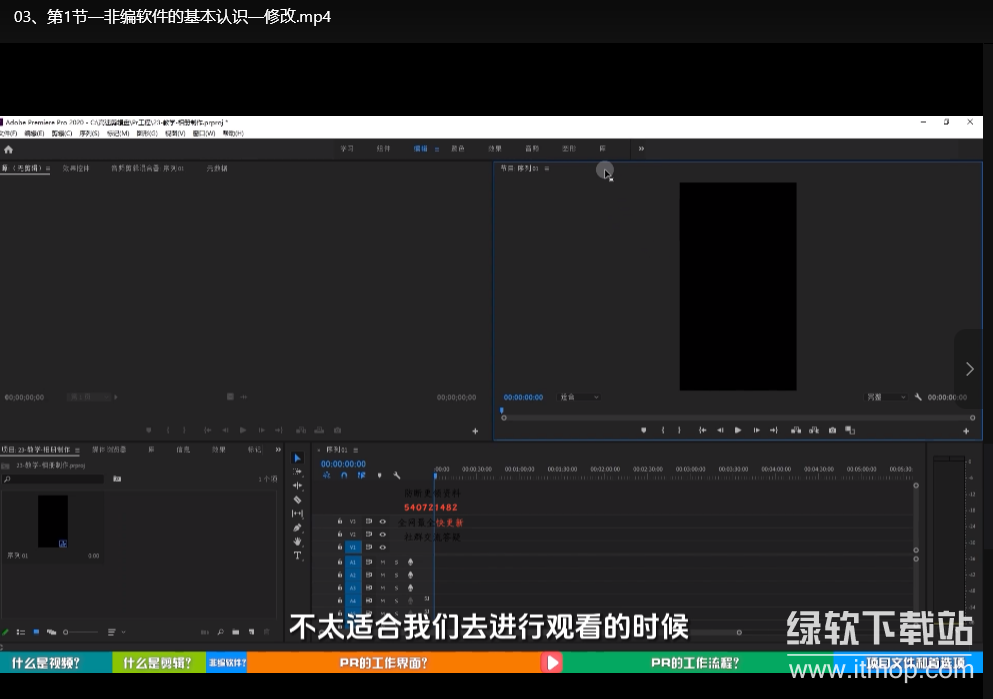Viewport: 993px width, 699px height.
Task: Click New Bin folder icon in Project panel
Action: 236,632
